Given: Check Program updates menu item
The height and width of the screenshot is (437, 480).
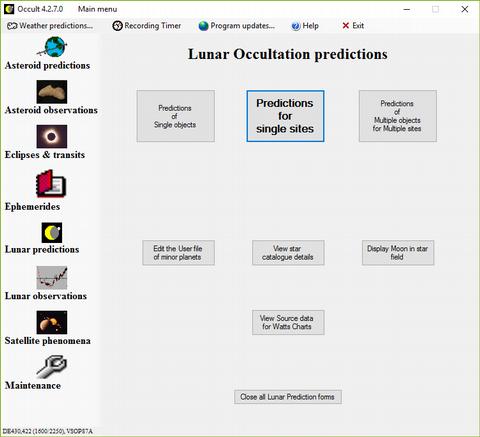Looking at the screenshot, I should coord(237,26).
